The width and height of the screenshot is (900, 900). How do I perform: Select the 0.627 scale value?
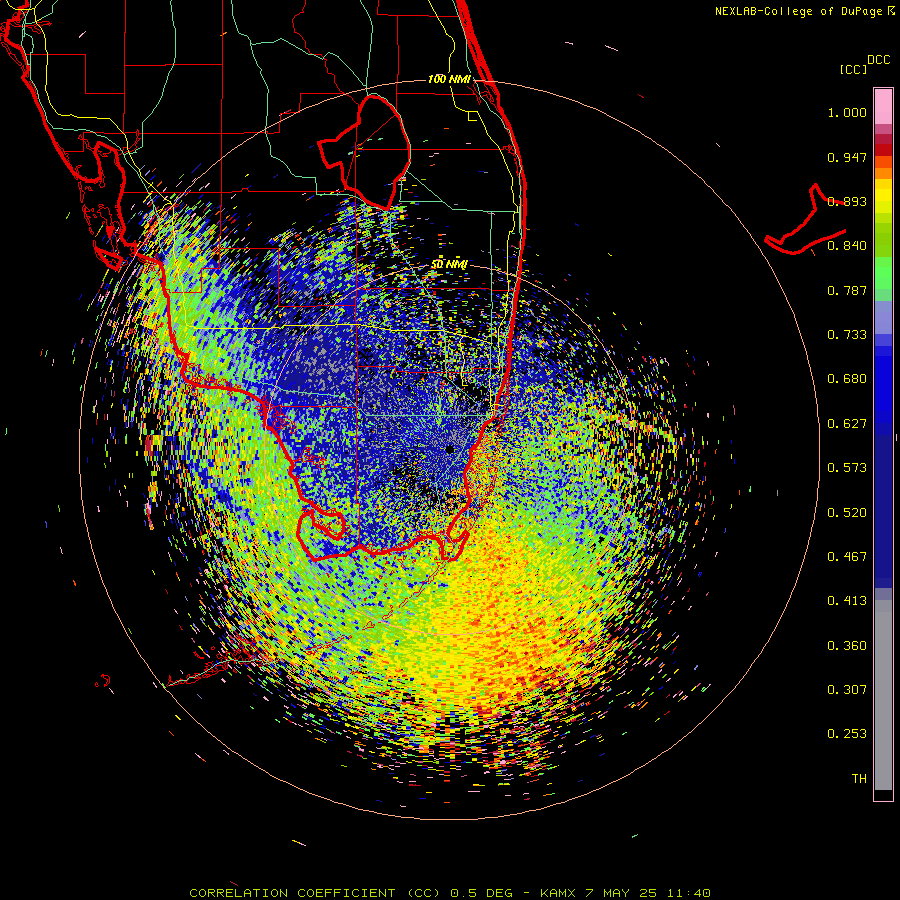pyautogui.click(x=847, y=424)
